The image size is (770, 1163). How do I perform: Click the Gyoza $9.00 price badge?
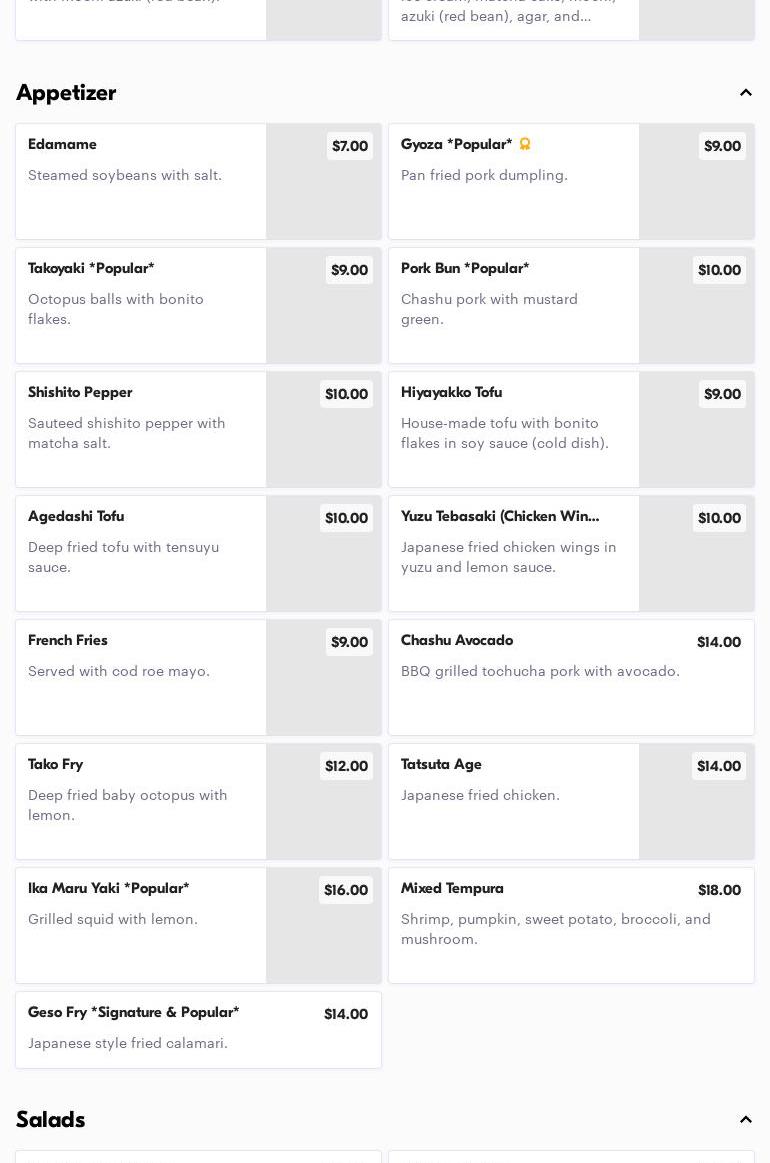[x=722, y=146]
